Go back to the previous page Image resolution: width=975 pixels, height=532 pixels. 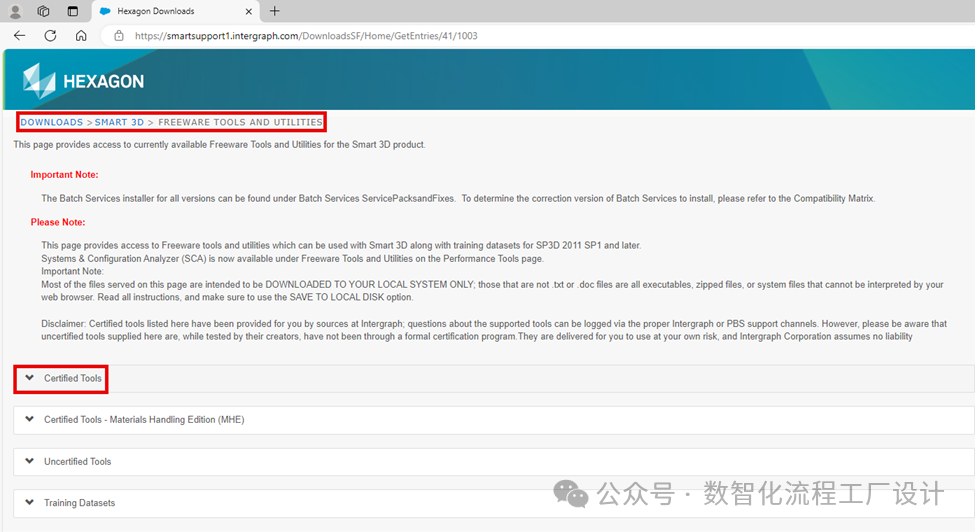(19, 35)
